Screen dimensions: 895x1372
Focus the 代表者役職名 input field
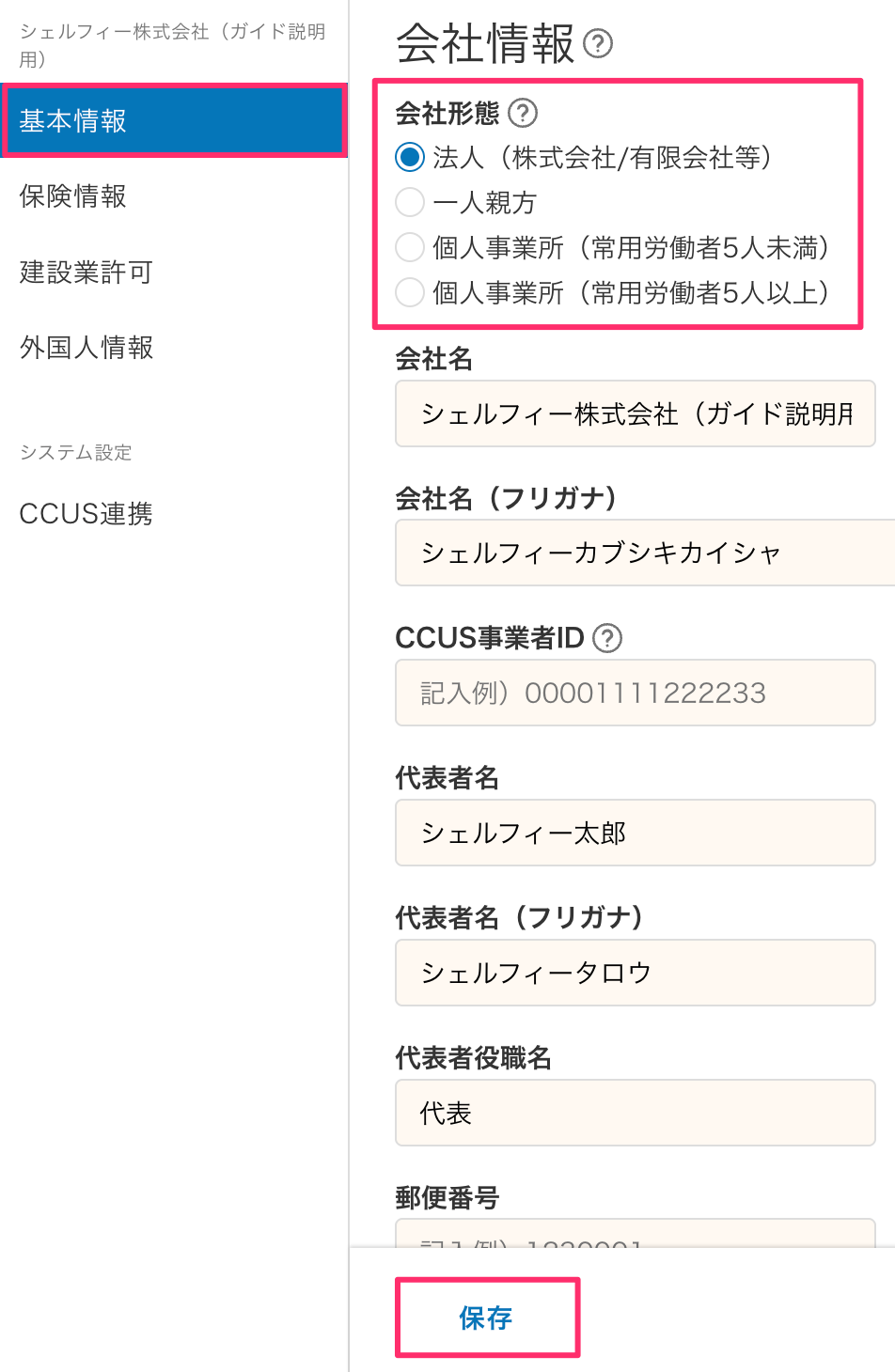tap(635, 1113)
